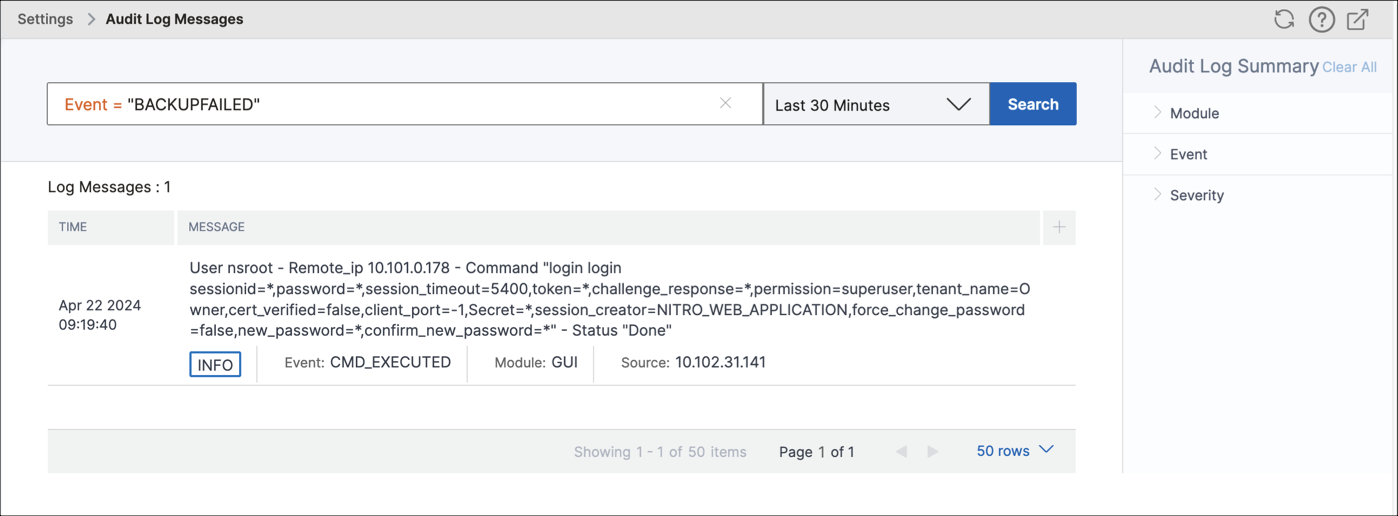Go to previous page arrow
The width and height of the screenshot is (1398, 516).
tap(901, 452)
